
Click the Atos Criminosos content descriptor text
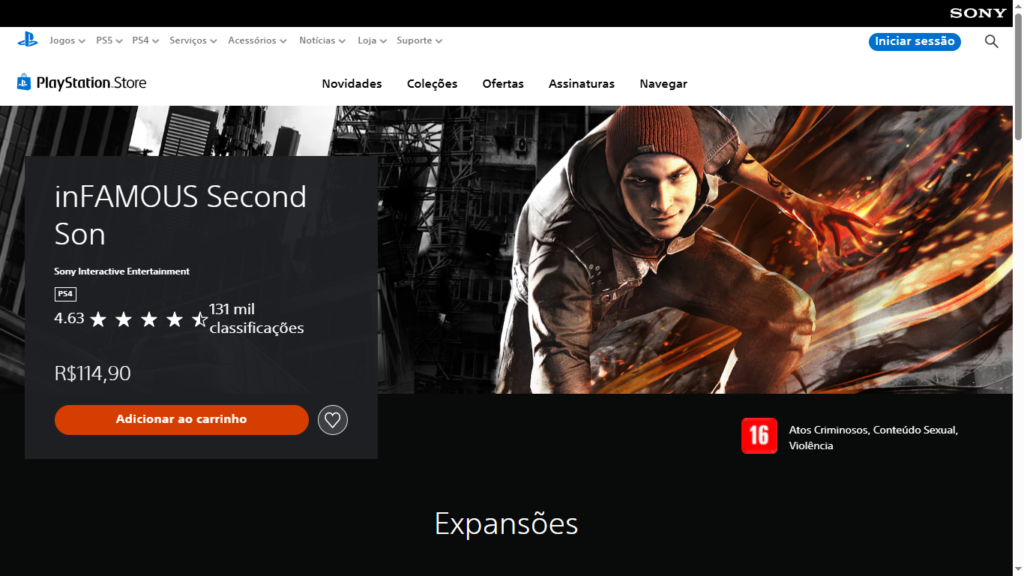(873, 438)
